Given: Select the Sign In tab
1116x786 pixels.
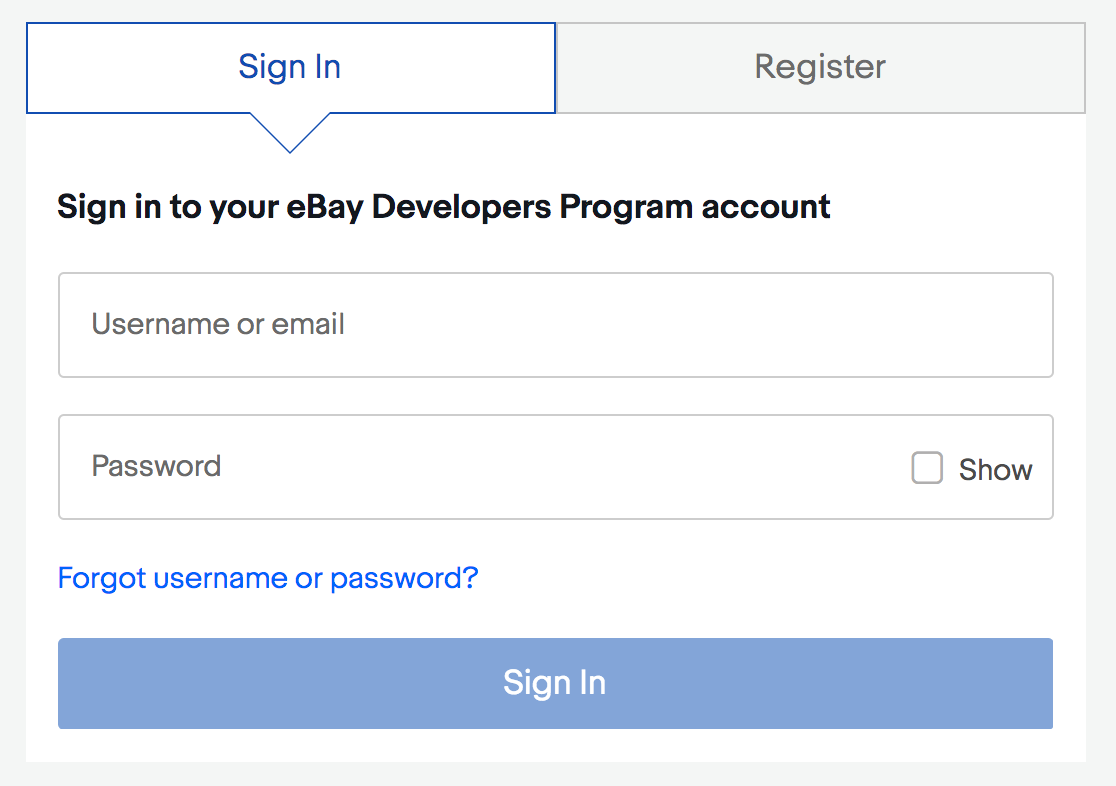Looking at the screenshot, I should [290, 67].
